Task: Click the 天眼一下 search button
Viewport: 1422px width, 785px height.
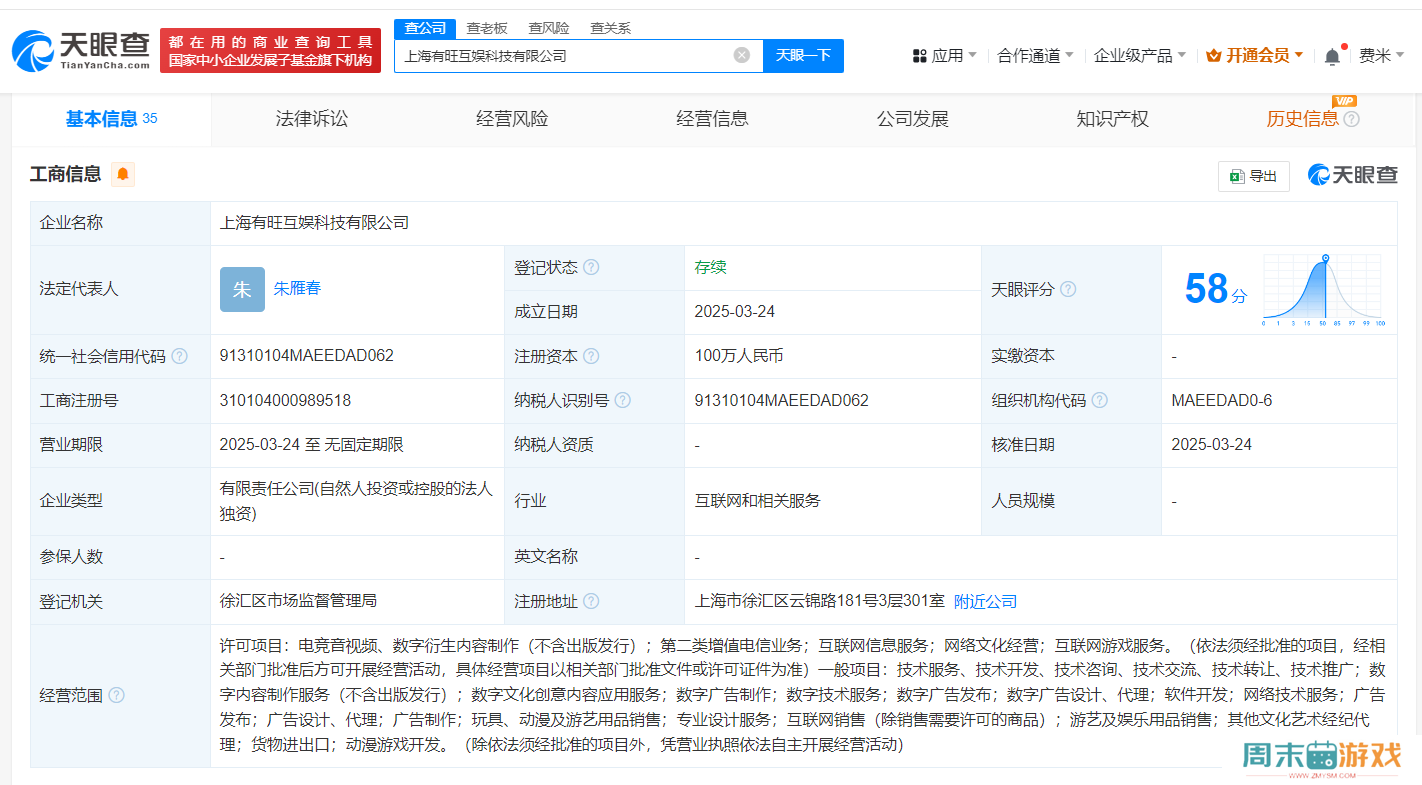Action: click(x=803, y=55)
